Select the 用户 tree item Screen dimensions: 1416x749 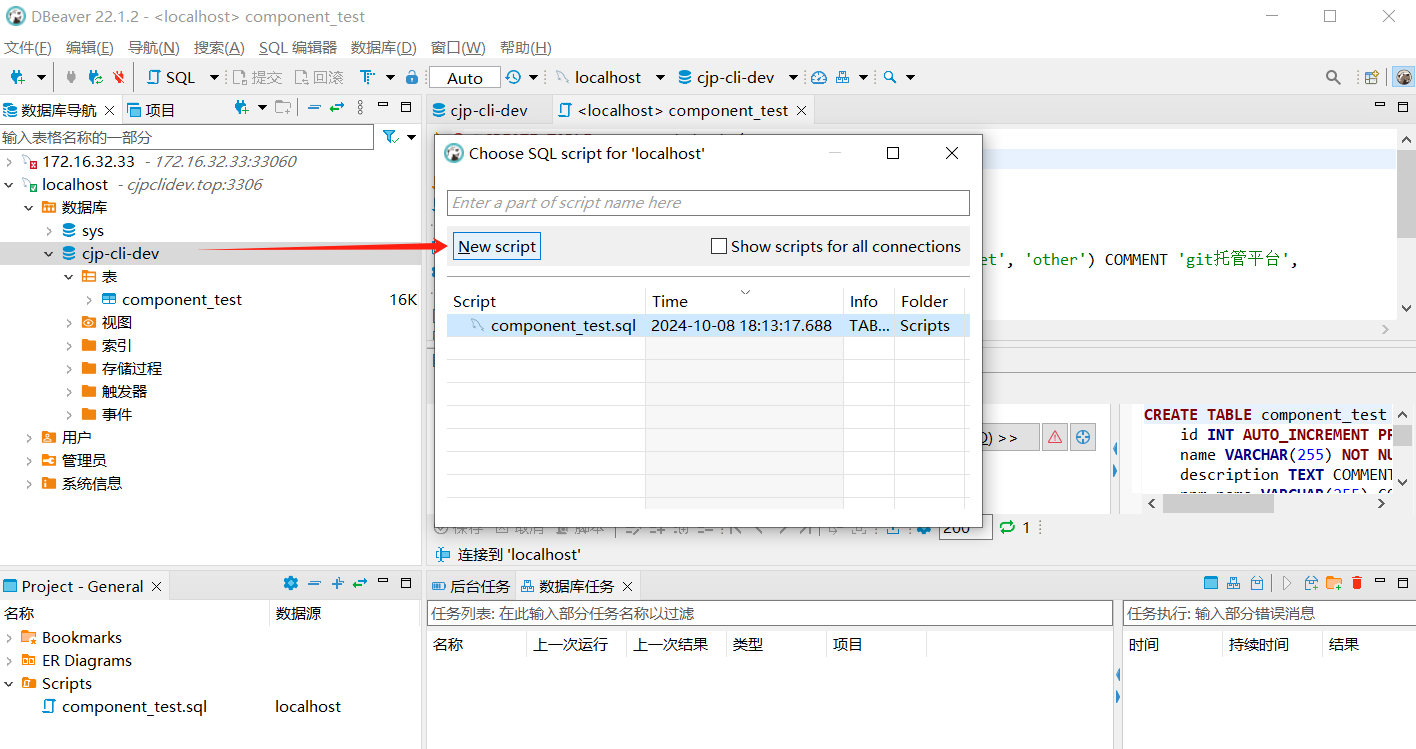[76, 437]
